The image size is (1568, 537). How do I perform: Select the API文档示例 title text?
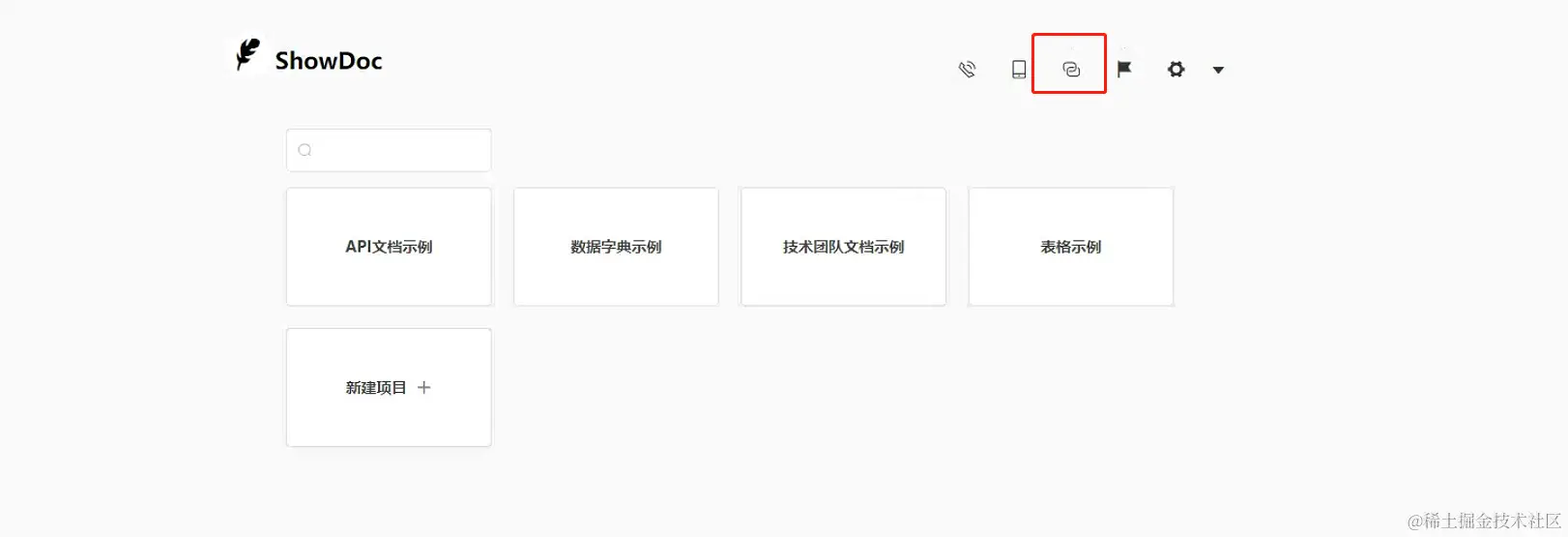pos(389,247)
